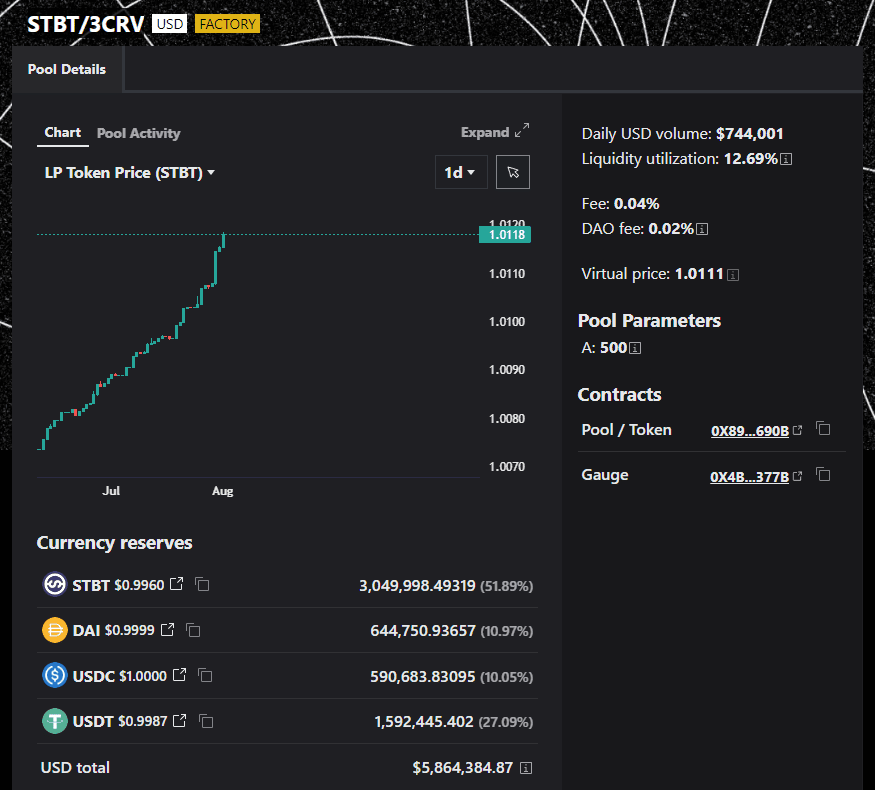Click the USDT price $0.9987
The width and height of the screenshot is (875, 790).
142,722
